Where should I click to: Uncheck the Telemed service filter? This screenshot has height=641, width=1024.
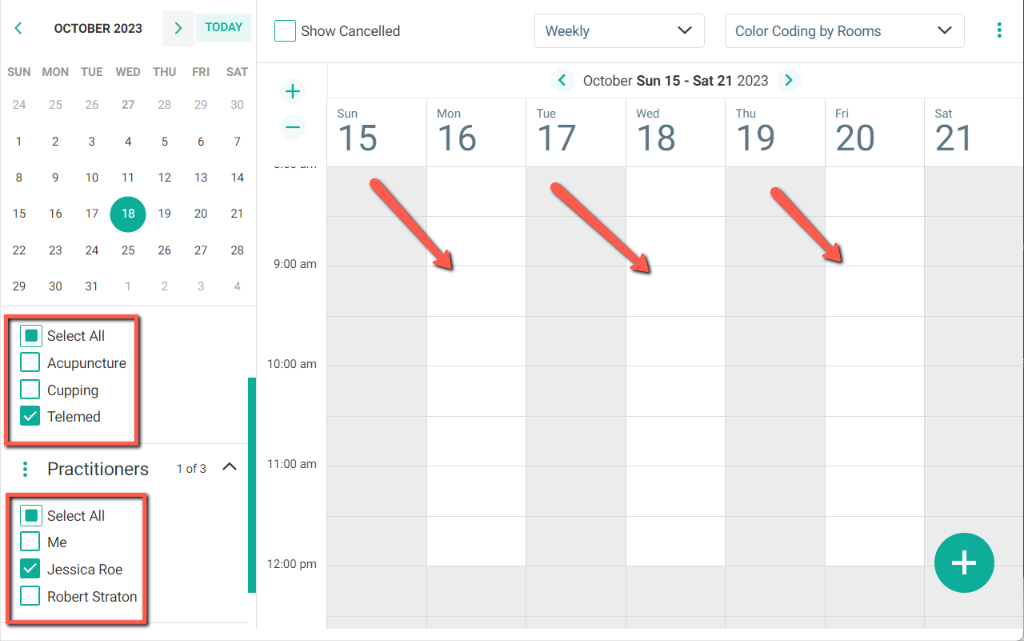29,416
